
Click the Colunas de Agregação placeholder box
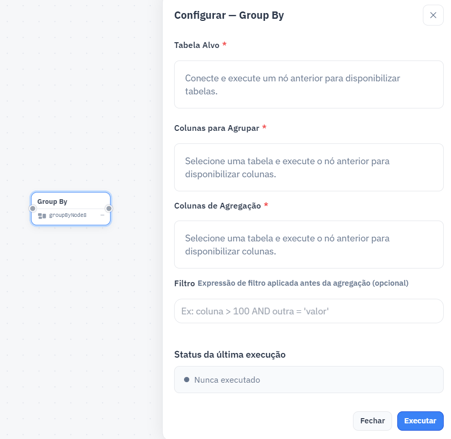point(309,244)
